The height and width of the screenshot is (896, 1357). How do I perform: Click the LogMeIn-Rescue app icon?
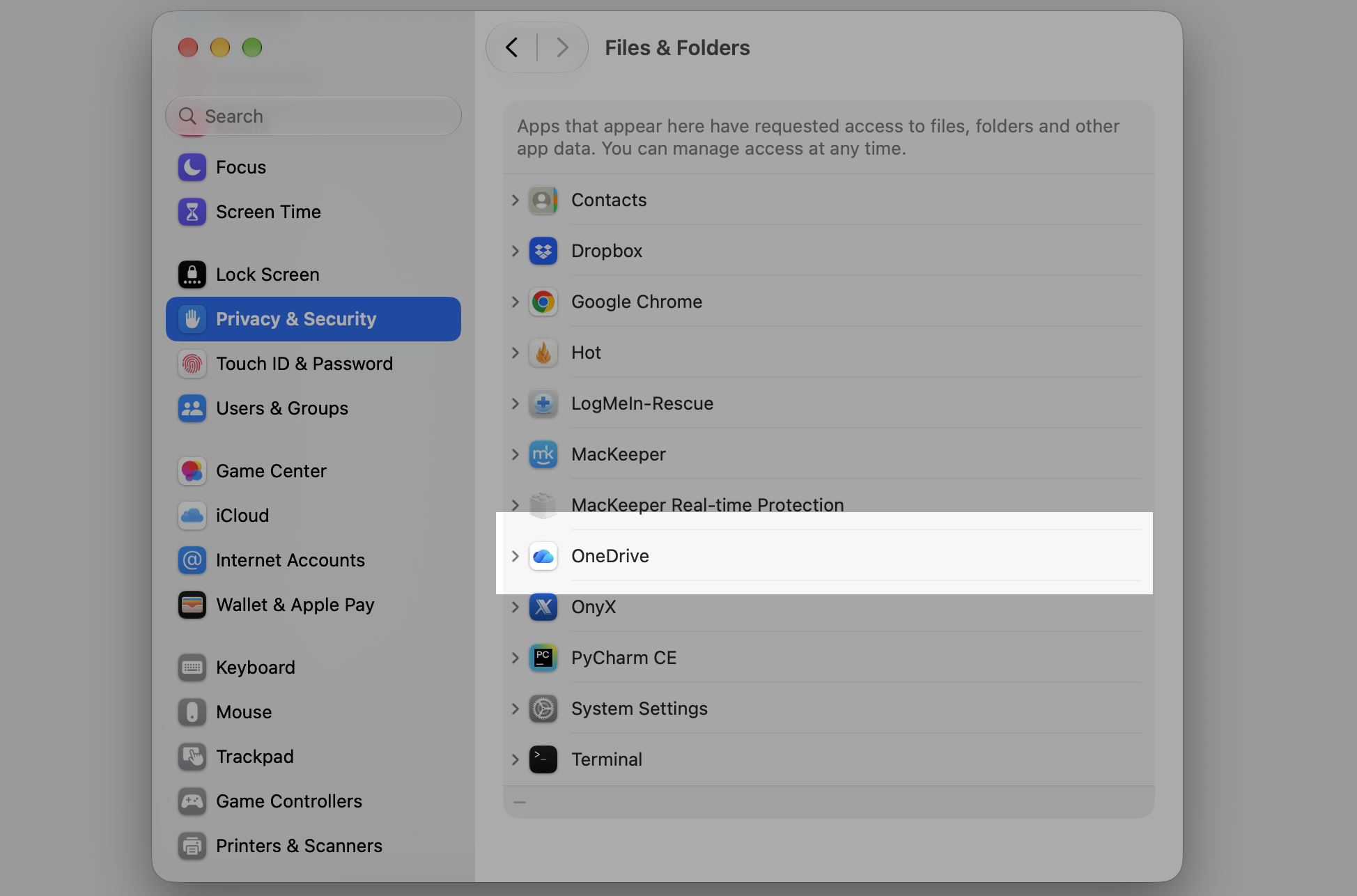tap(543, 403)
